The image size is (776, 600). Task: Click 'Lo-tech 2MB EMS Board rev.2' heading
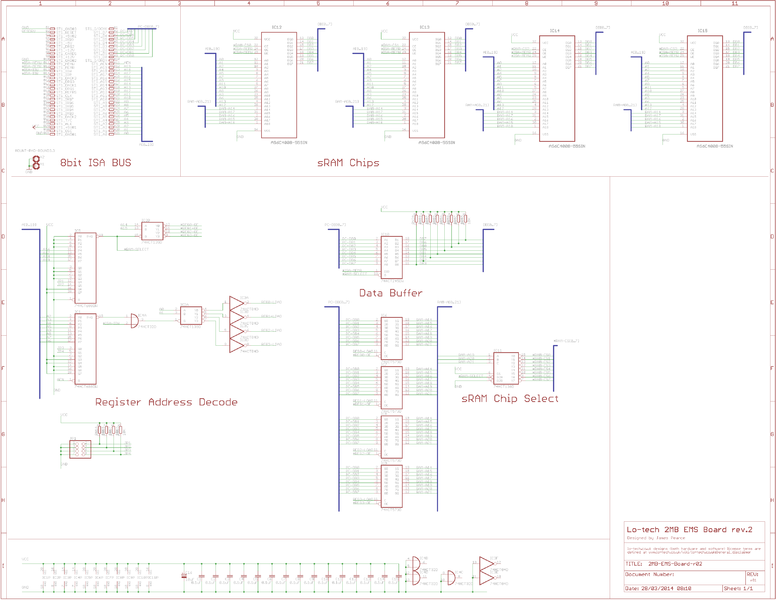[689, 530]
